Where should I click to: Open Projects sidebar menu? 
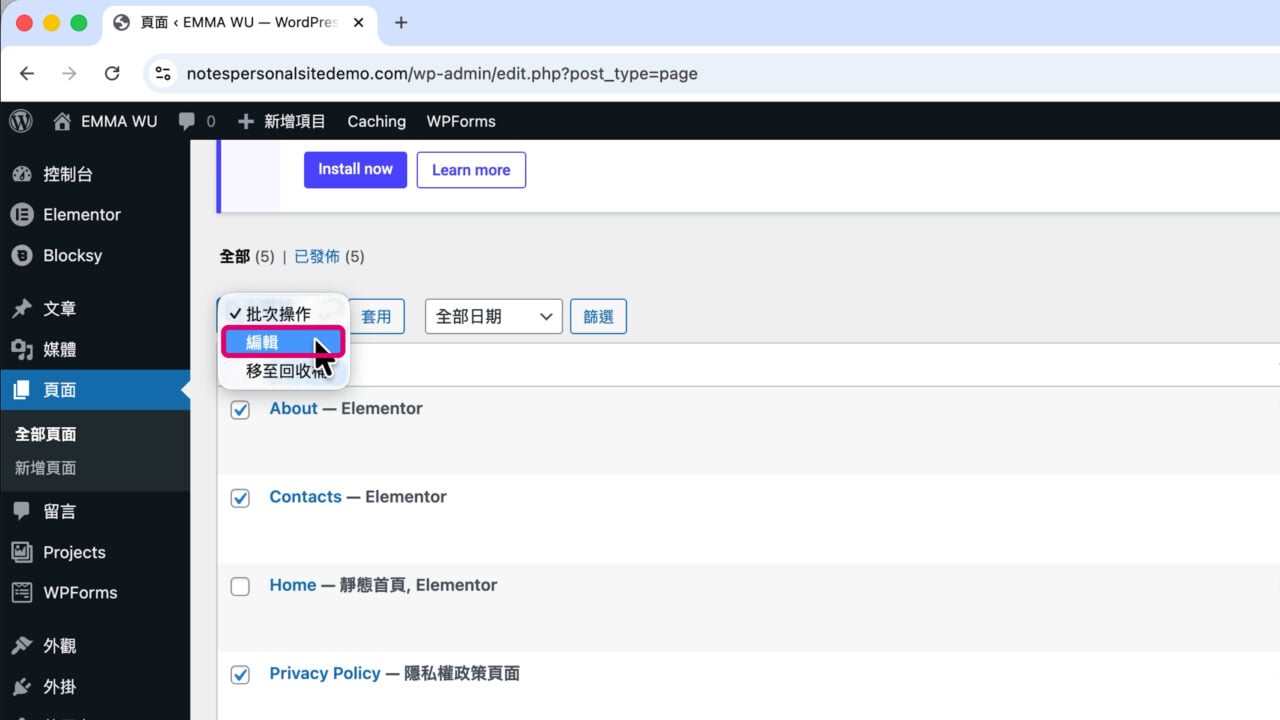pos(95,552)
